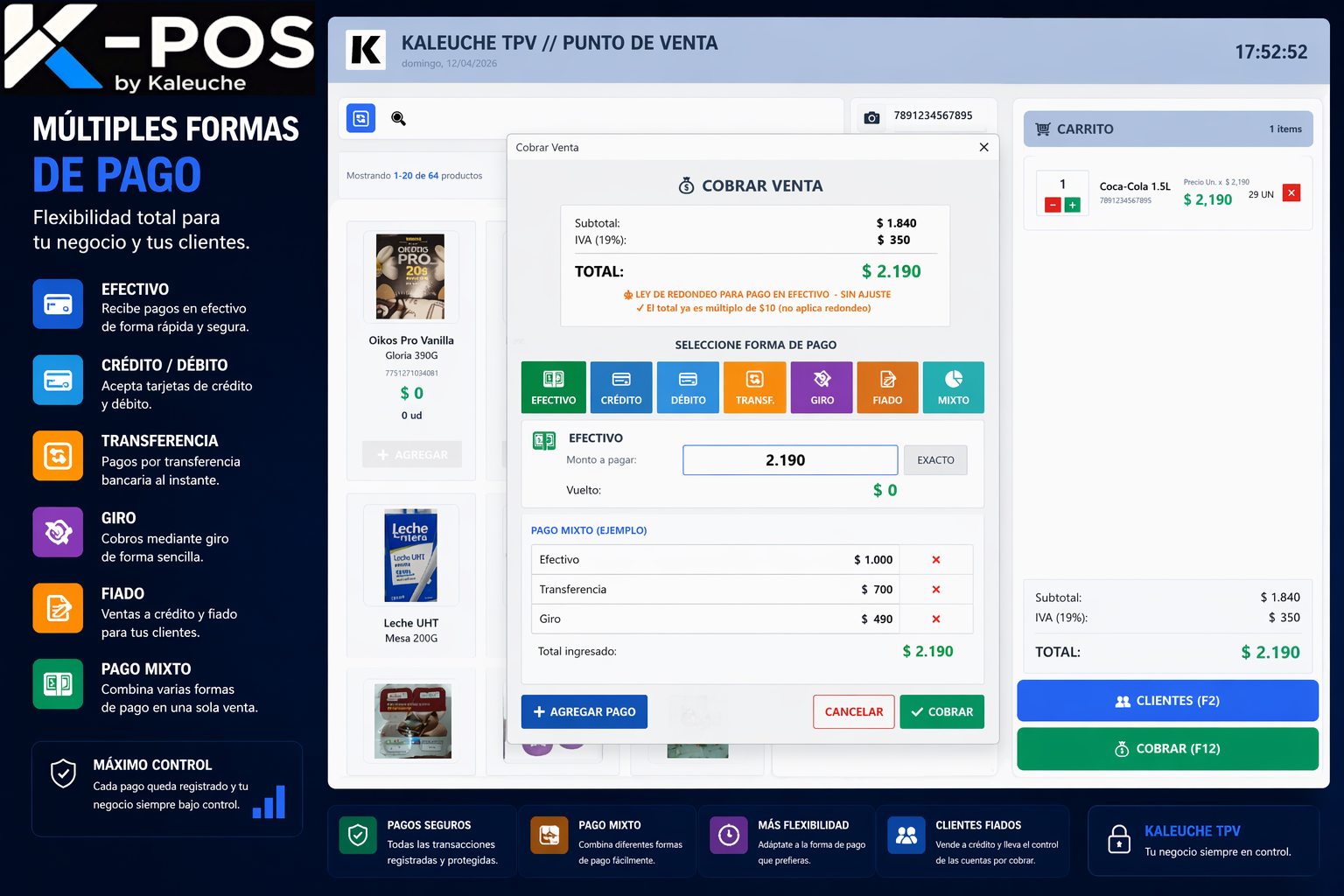Click the EXACTO amount button
Viewport: 1344px width, 896px height.
coord(935,460)
